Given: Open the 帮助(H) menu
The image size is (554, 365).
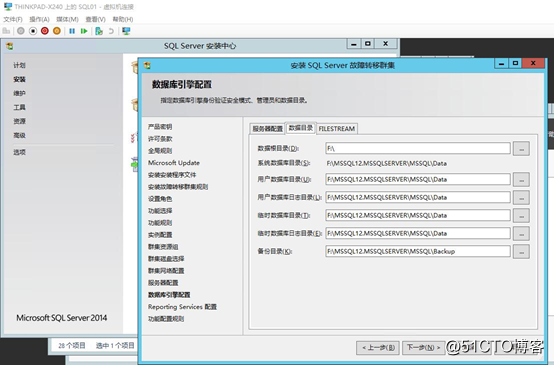Looking at the screenshot, I should pyautogui.click(x=123, y=19).
